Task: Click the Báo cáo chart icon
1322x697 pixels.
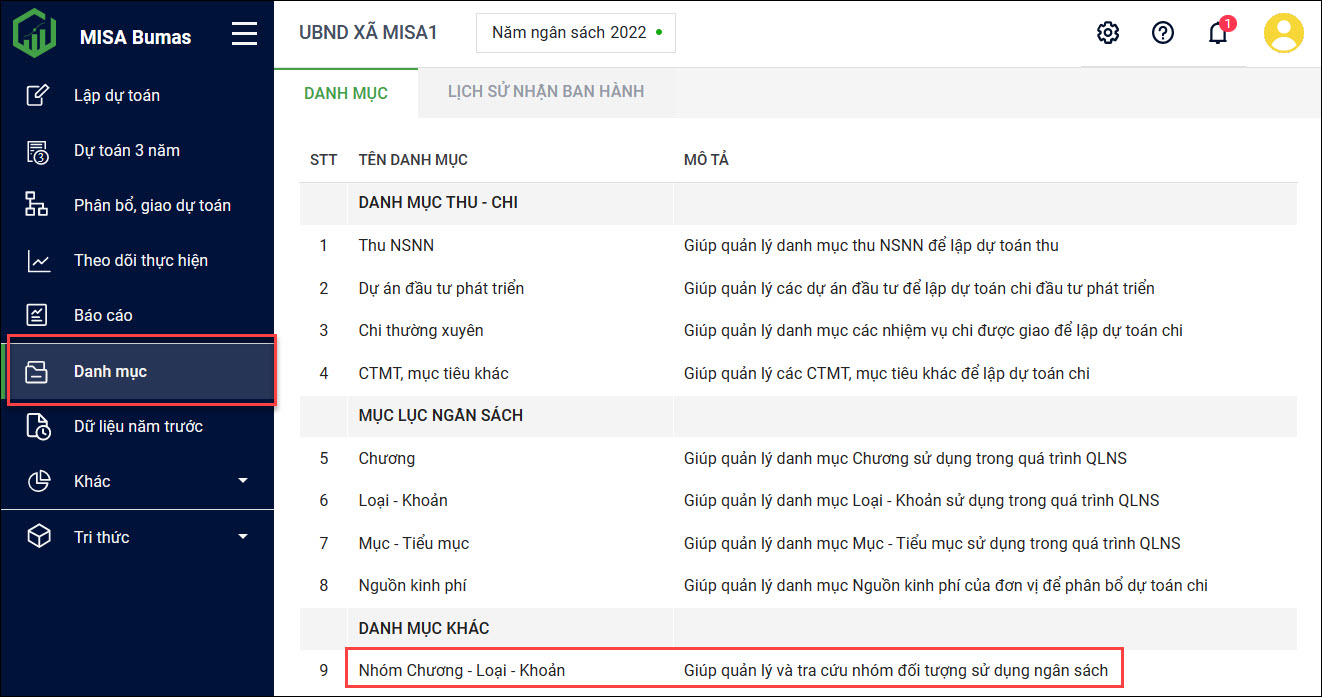Action: point(37,315)
